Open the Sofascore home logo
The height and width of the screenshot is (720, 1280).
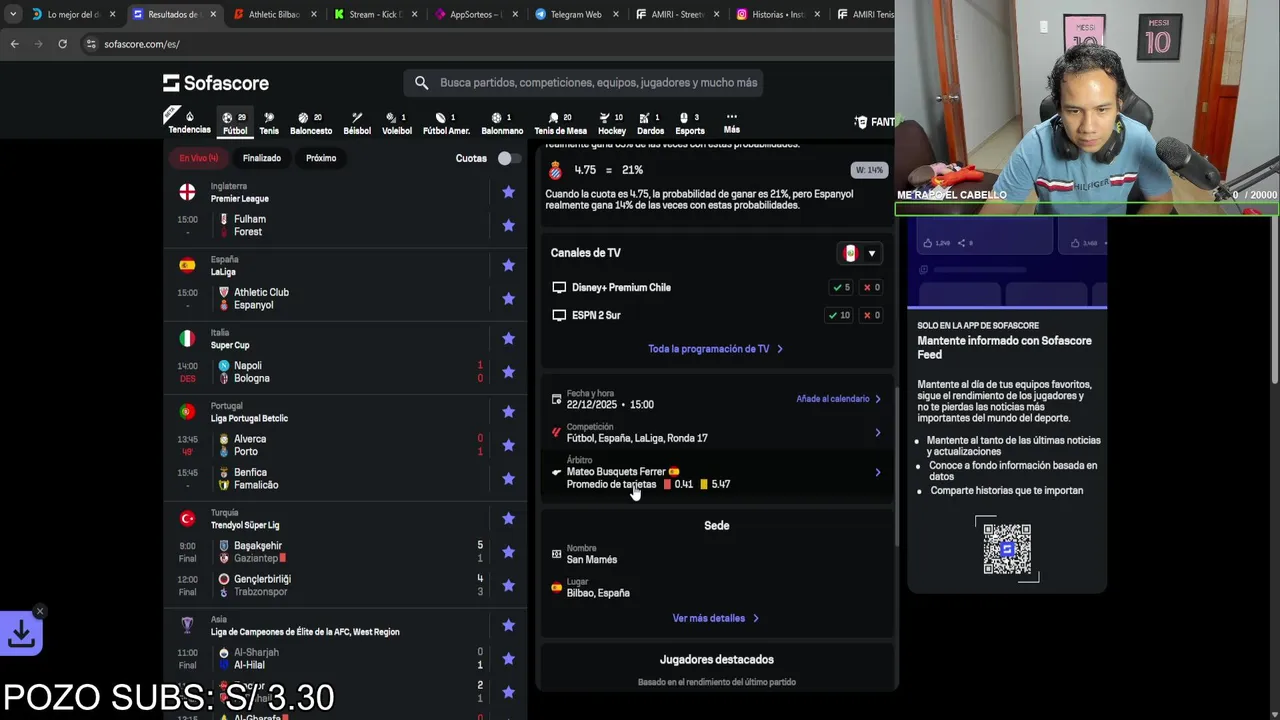click(216, 83)
